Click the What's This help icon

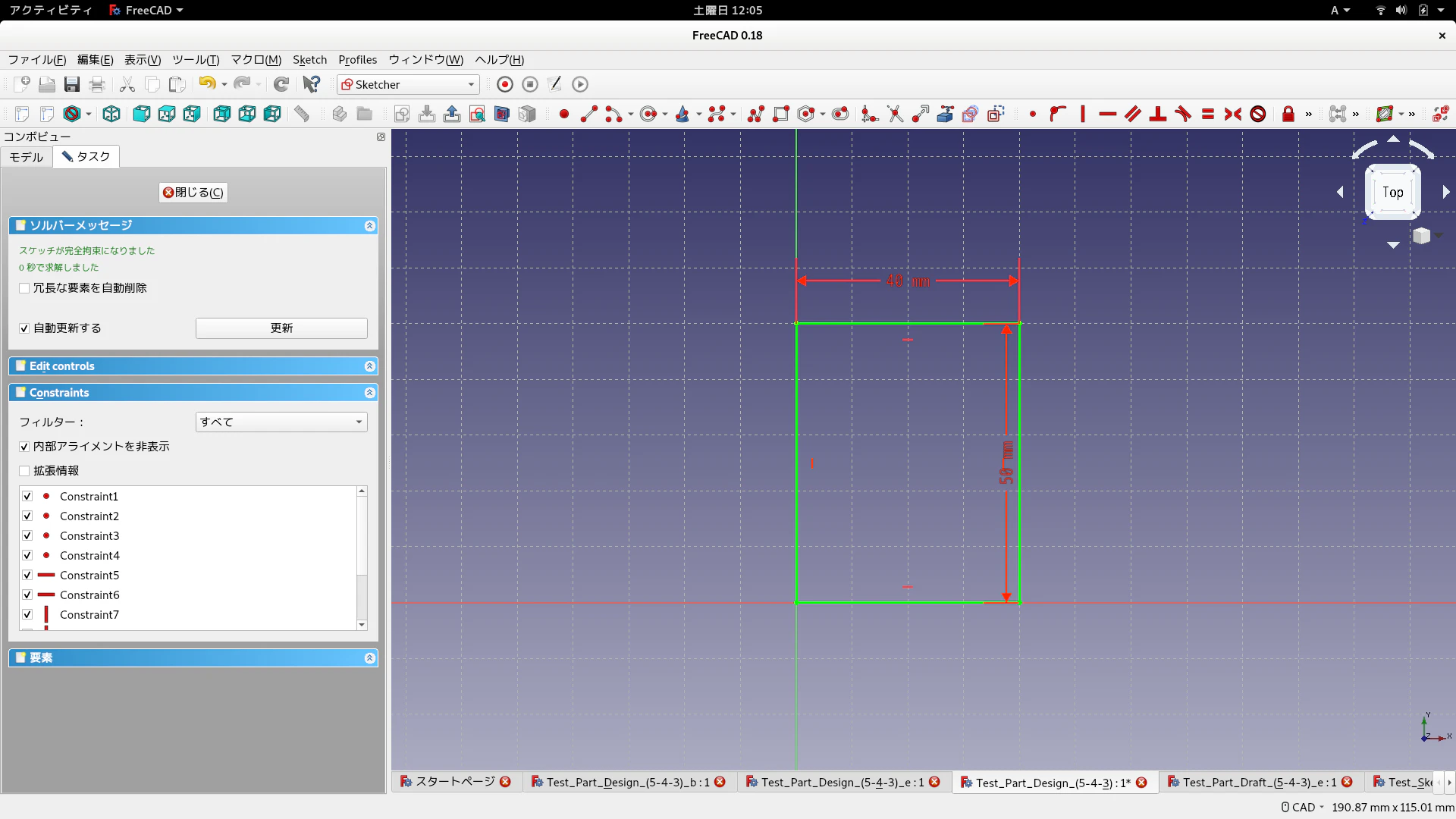(312, 84)
